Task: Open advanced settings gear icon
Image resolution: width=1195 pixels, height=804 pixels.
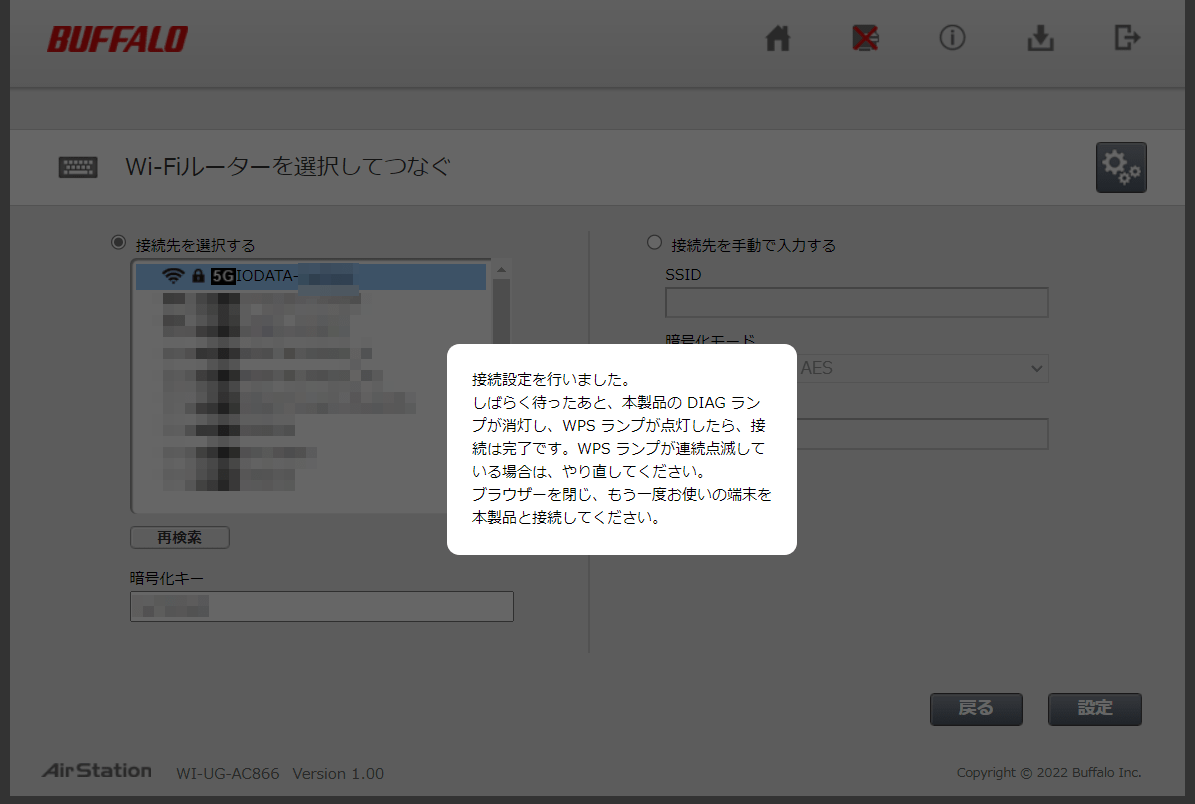Action: 1121,168
